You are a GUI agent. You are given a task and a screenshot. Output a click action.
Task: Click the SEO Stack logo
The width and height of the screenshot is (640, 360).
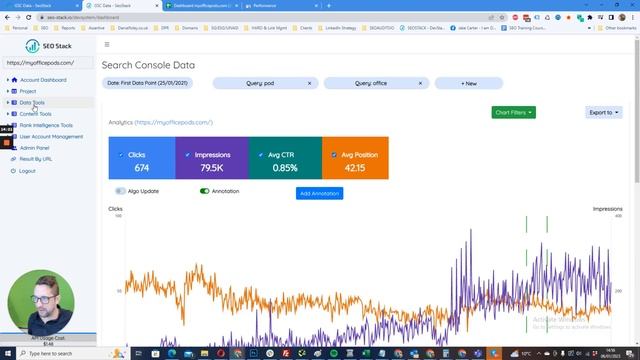48,46
